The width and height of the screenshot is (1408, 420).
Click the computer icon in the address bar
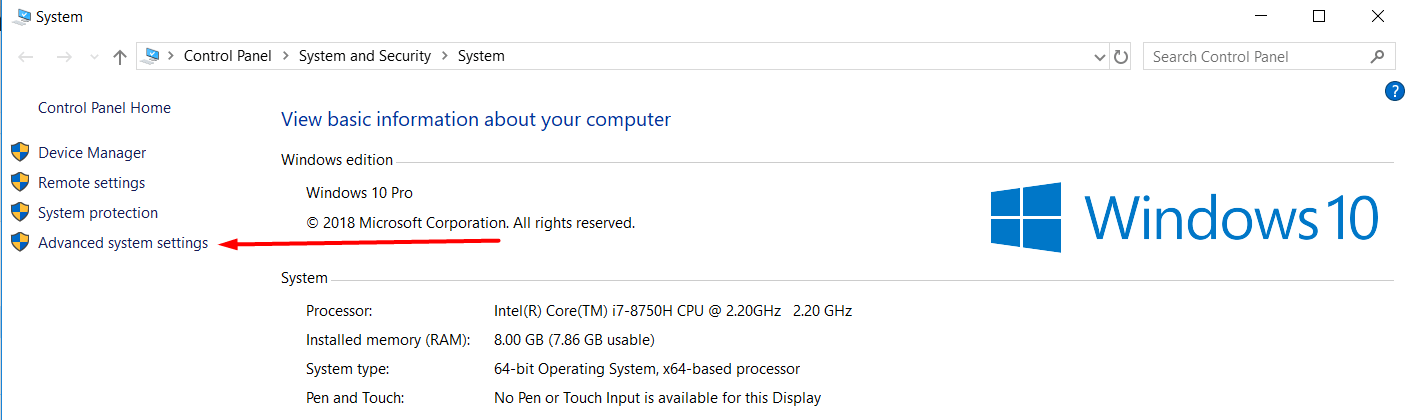coord(152,56)
